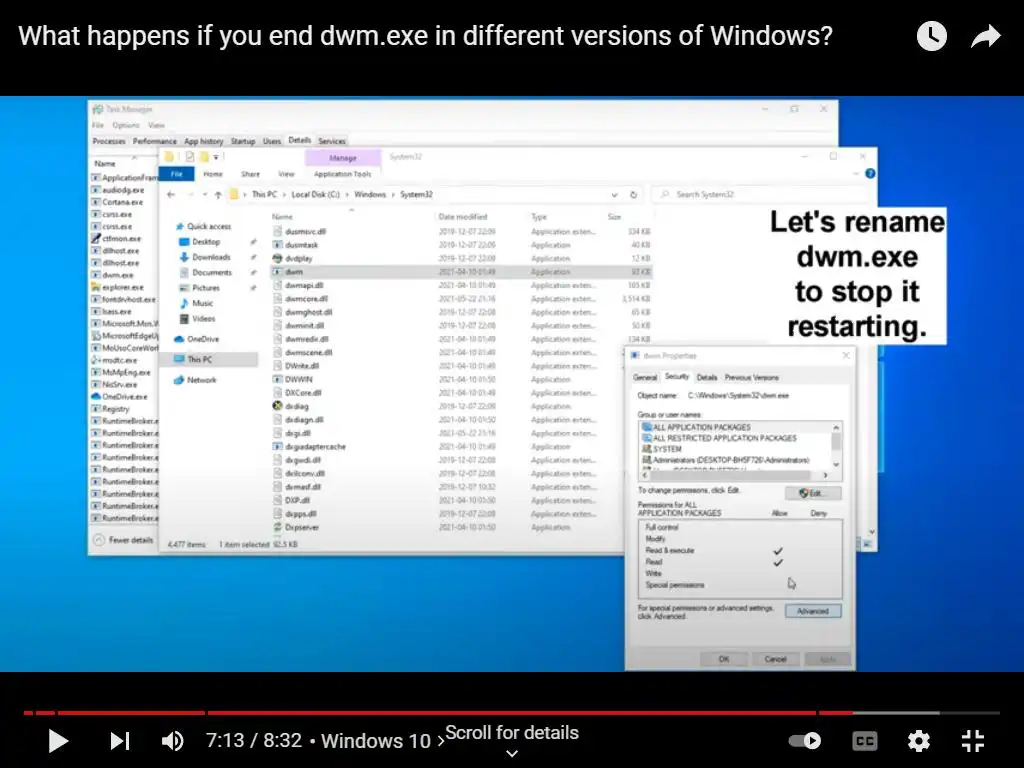The width and height of the screenshot is (1024, 768).
Task: Click the Advanced button in Properties
Action: pyautogui.click(x=812, y=611)
